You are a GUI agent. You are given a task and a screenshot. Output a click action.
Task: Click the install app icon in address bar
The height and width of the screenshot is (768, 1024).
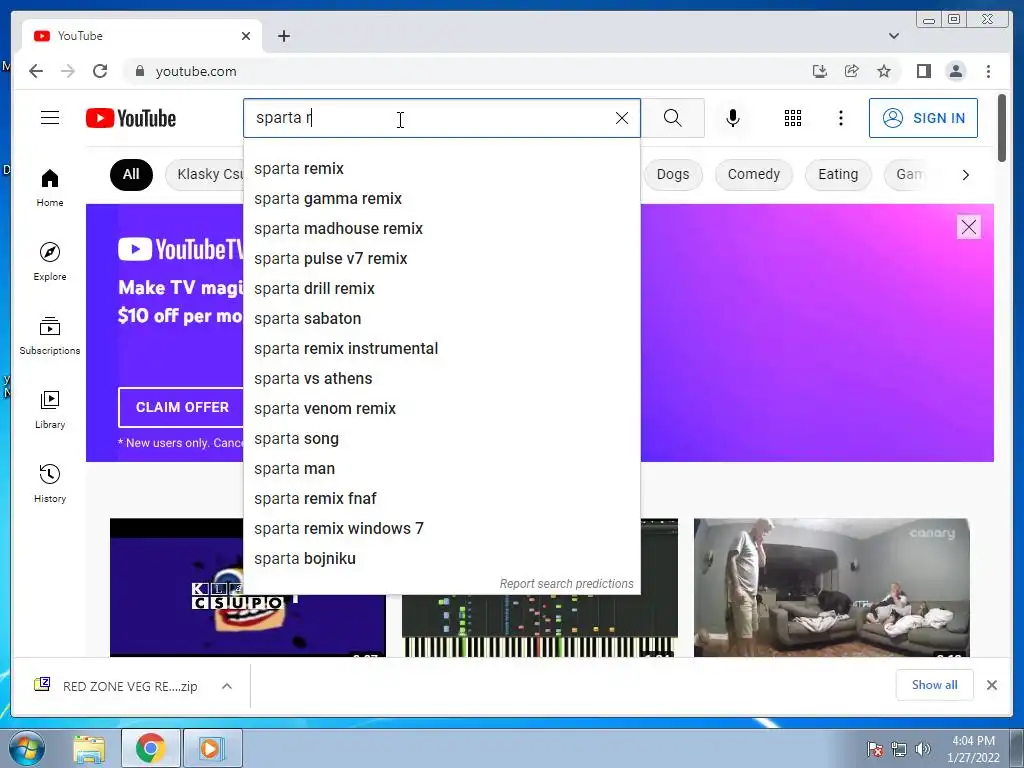point(820,71)
